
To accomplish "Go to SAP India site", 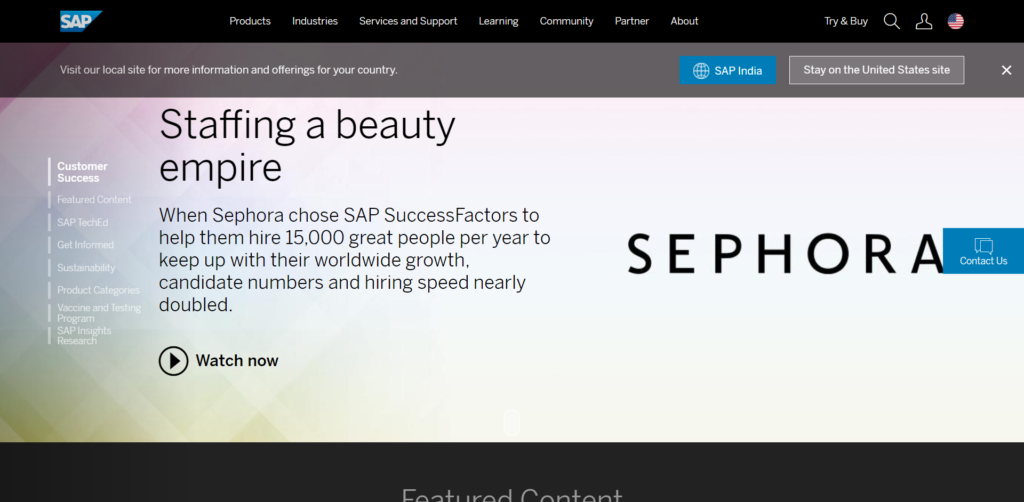I will click(728, 71).
